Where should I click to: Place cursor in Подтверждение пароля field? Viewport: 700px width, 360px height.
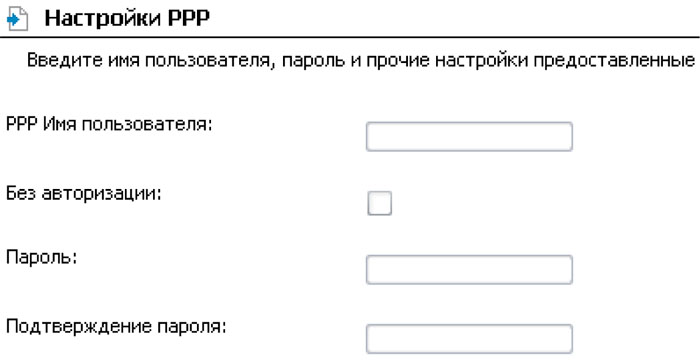click(x=469, y=339)
